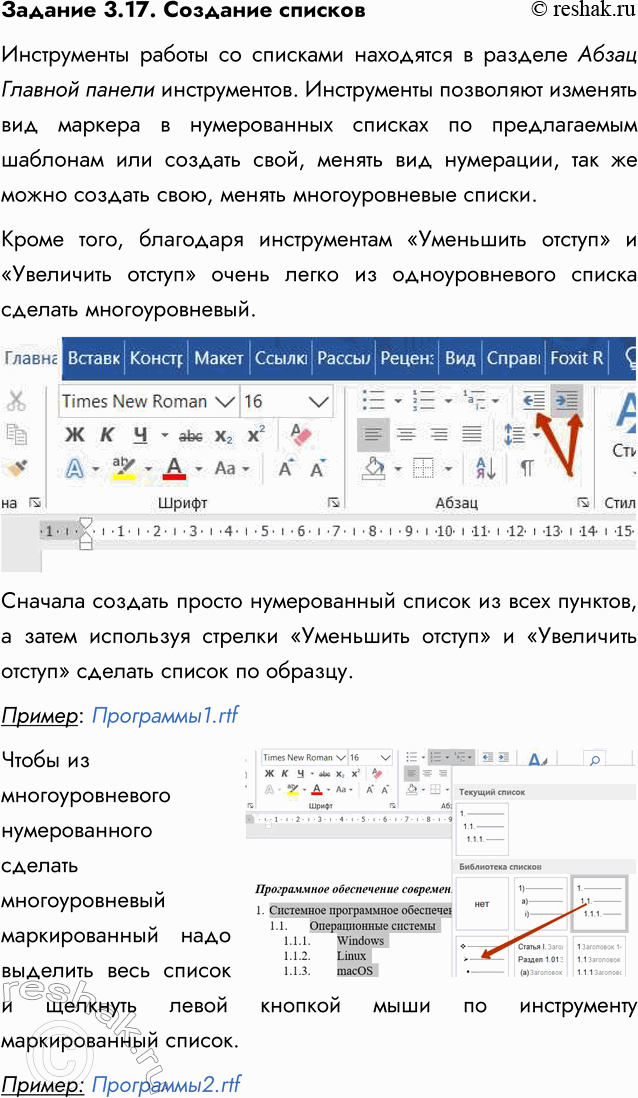Click Increase Indent in the upper ribbon
This screenshot has width=638, height=1098.
567,401
